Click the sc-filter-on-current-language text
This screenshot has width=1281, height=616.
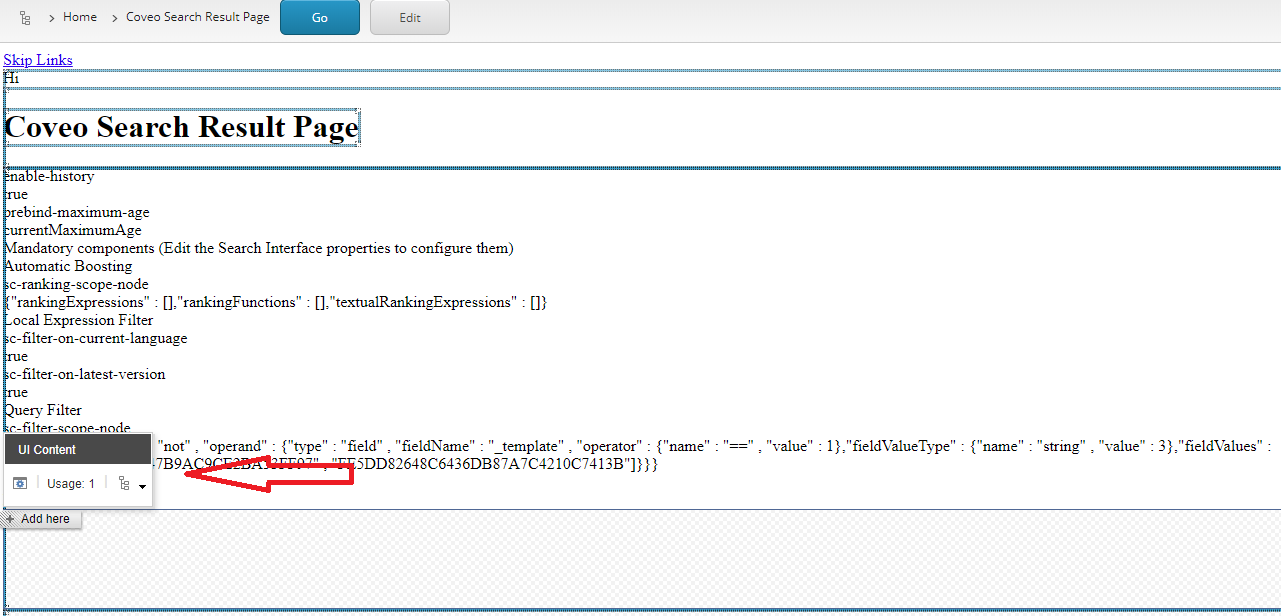(96, 338)
